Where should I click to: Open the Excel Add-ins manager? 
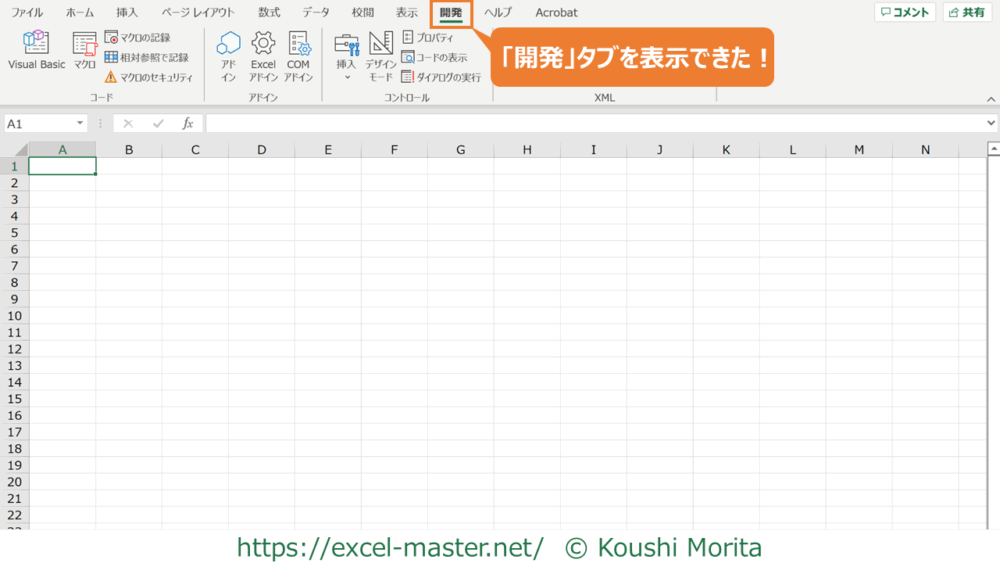(x=263, y=55)
